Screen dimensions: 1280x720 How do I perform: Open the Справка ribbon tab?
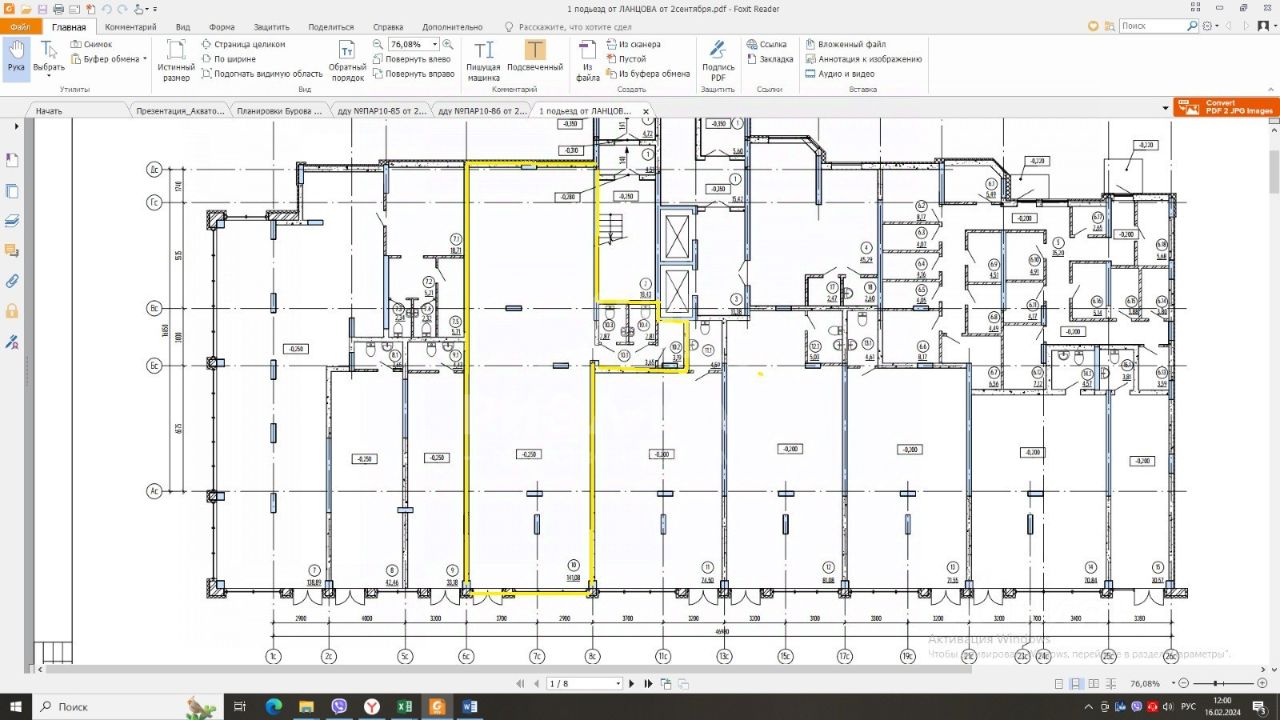[388, 27]
